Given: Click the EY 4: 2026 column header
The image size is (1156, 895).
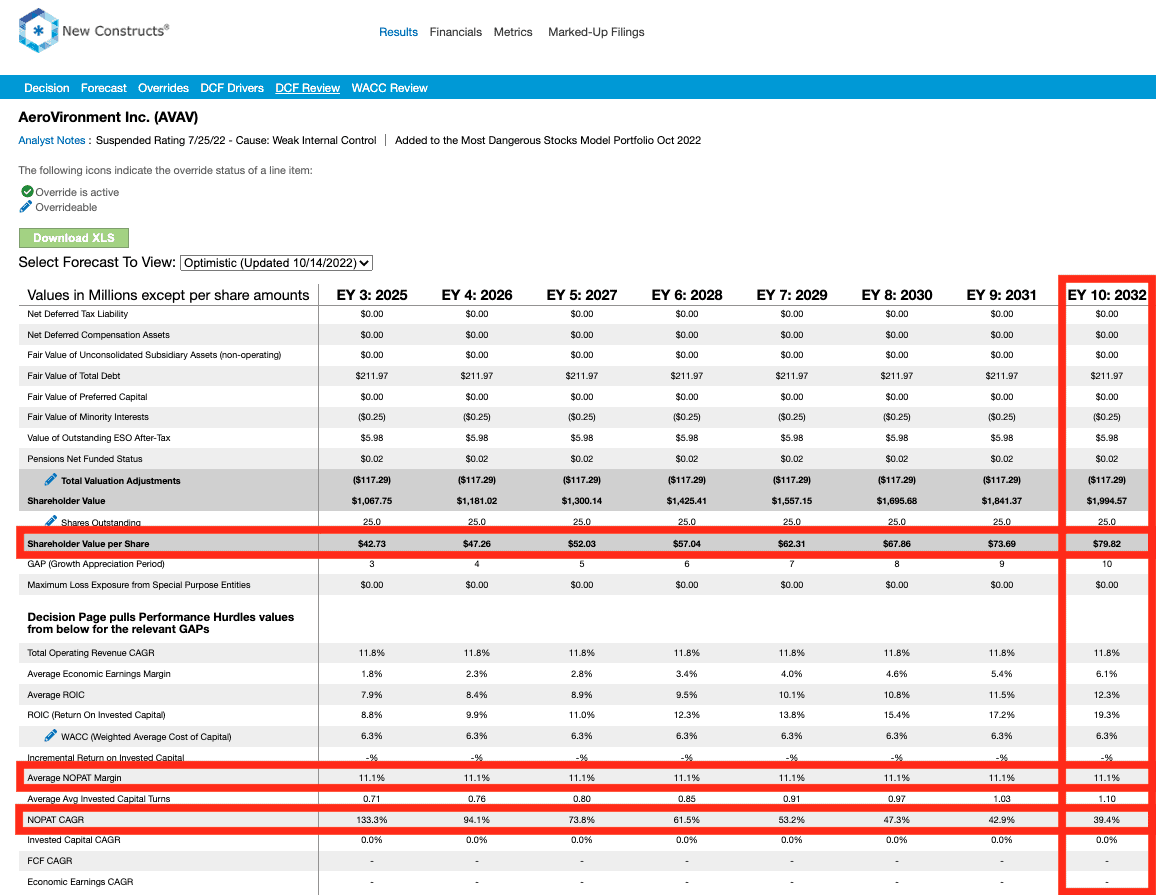Looking at the screenshot, I should pyautogui.click(x=477, y=295).
